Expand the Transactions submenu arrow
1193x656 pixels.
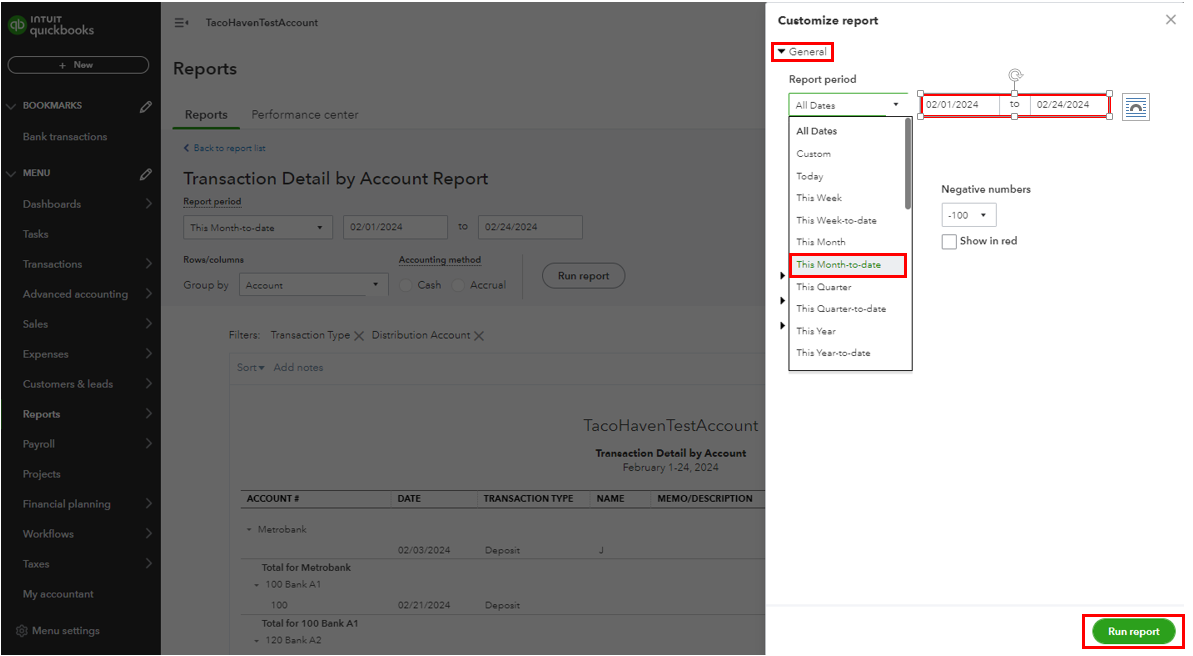point(148,264)
